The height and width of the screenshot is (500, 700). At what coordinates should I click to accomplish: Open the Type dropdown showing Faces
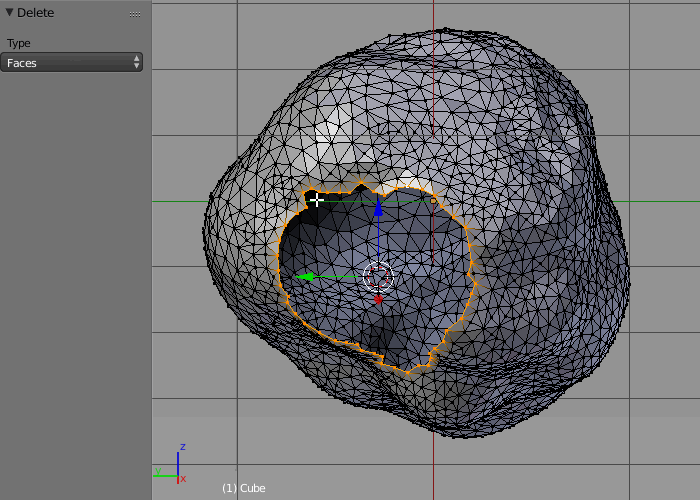[x=71, y=62]
